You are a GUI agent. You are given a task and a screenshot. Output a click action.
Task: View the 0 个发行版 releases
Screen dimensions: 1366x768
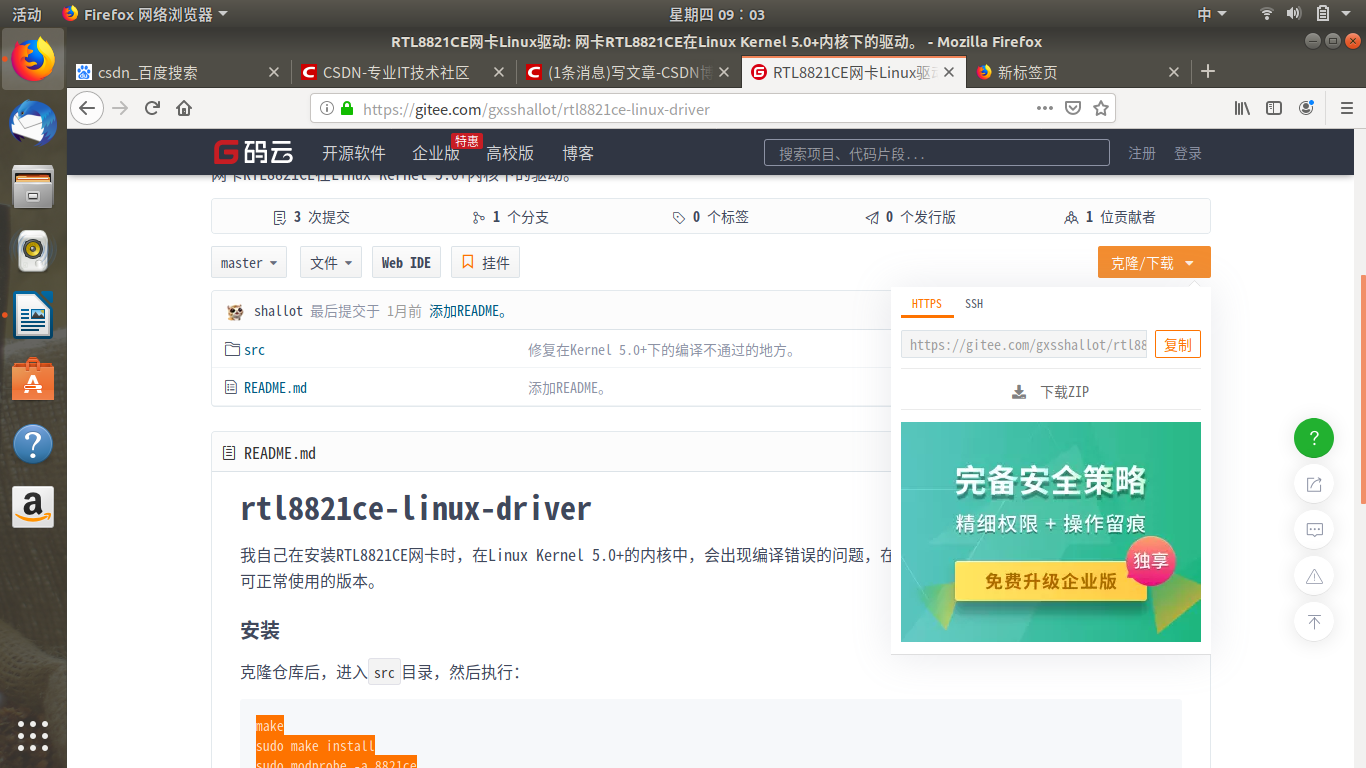(x=911, y=217)
